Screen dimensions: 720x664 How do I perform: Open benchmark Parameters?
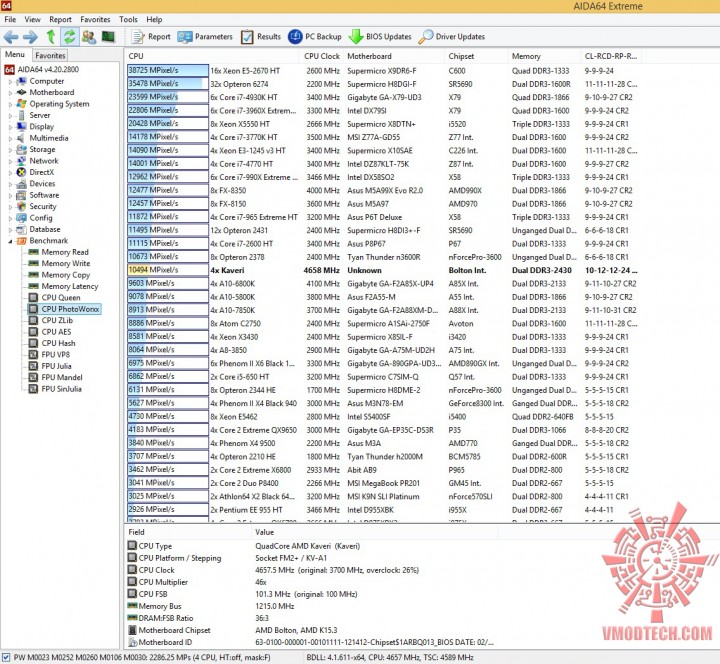[x=205, y=37]
